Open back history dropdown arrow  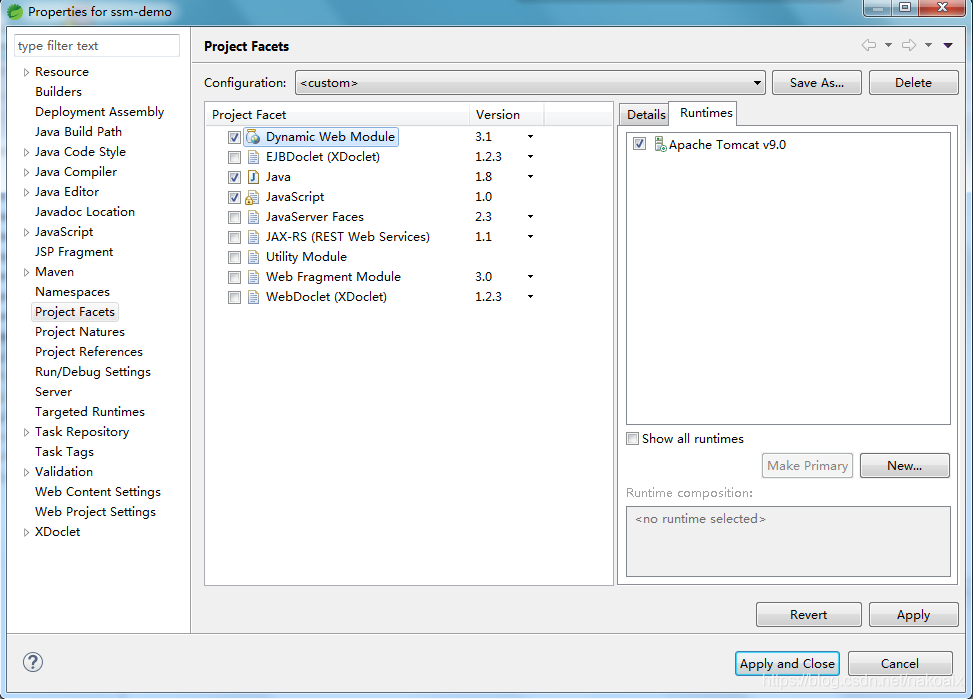(x=889, y=45)
